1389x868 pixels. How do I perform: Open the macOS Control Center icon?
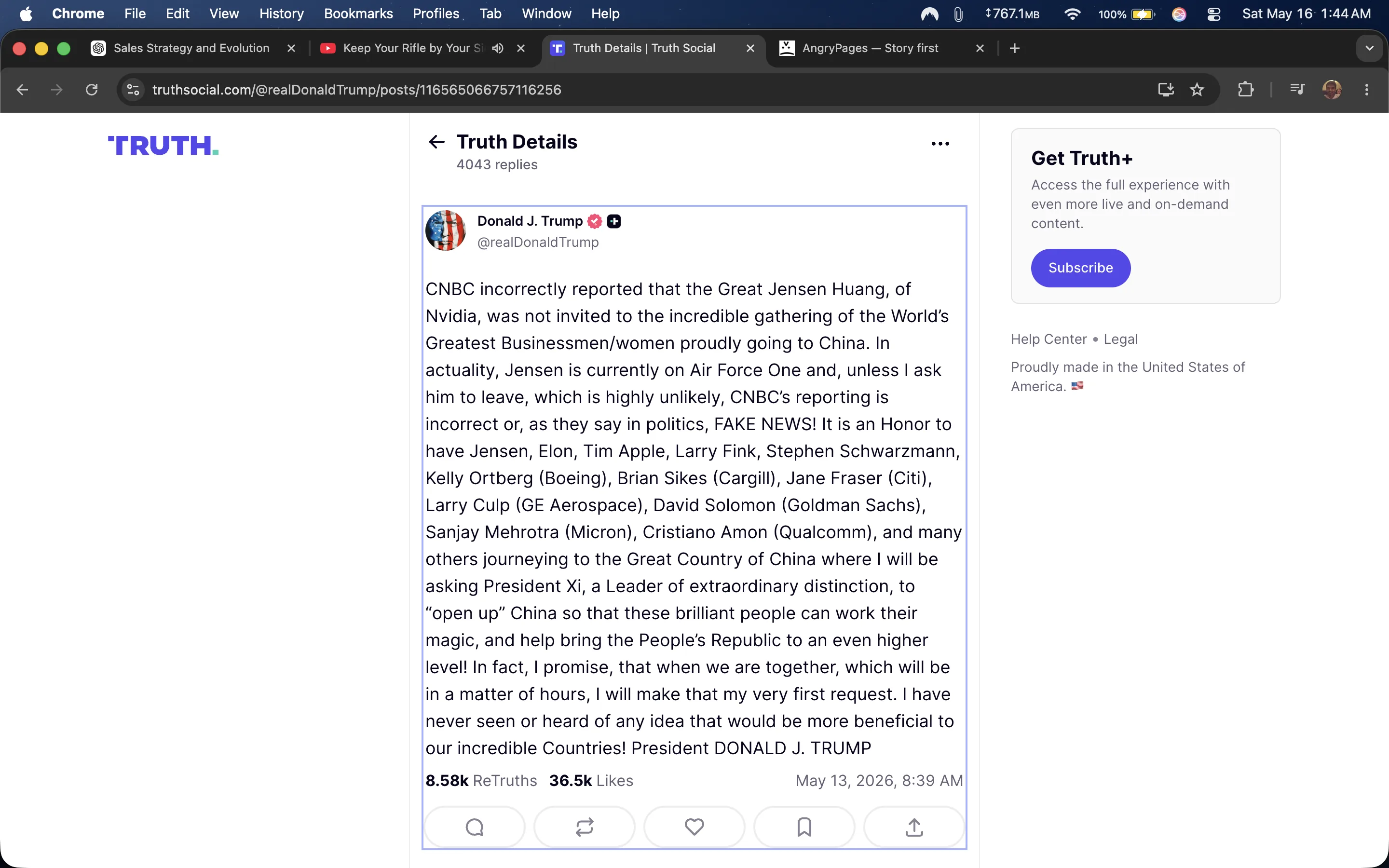tap(1213, 14)
